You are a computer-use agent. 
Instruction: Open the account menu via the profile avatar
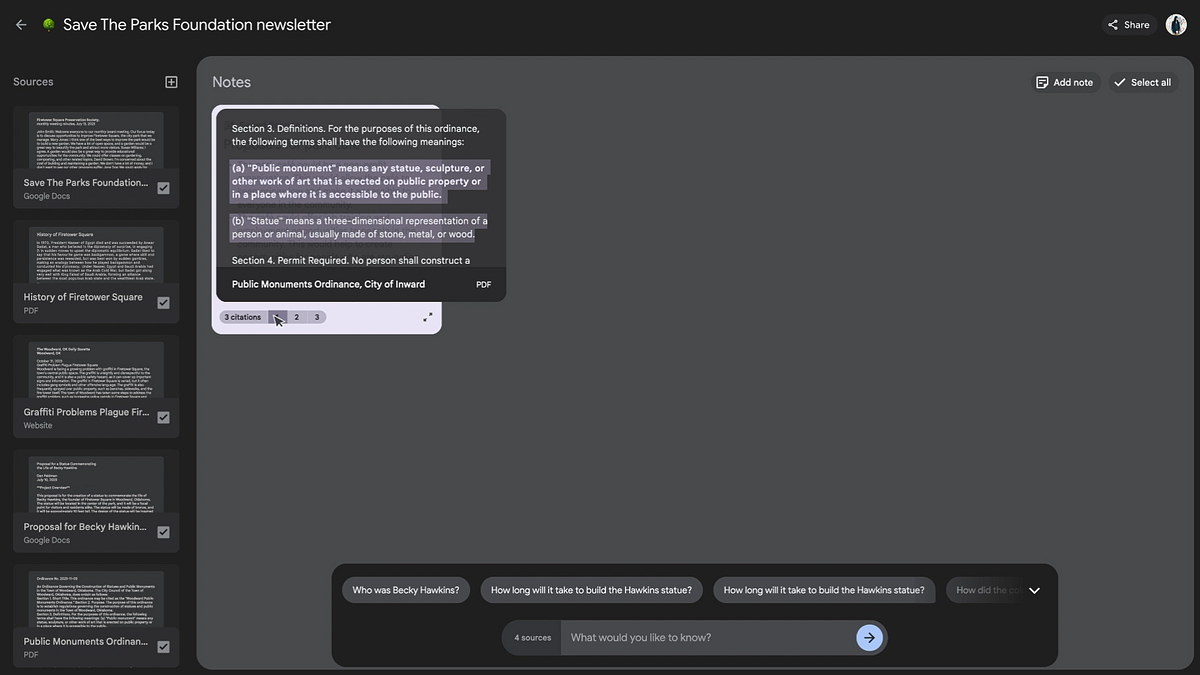coord(1175,23)
